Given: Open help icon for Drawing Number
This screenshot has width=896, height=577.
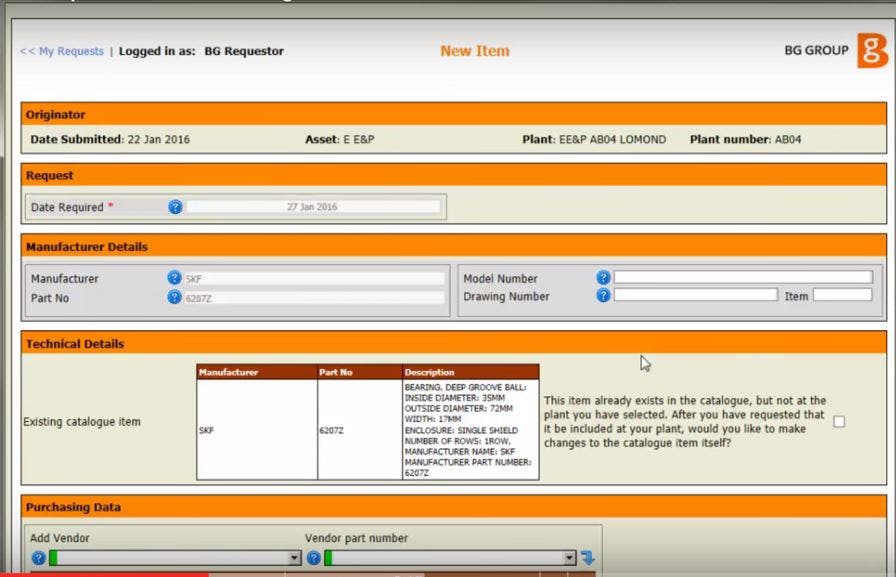Looking at the screenshot, I should pyautogui.click(x=603, y=295).
